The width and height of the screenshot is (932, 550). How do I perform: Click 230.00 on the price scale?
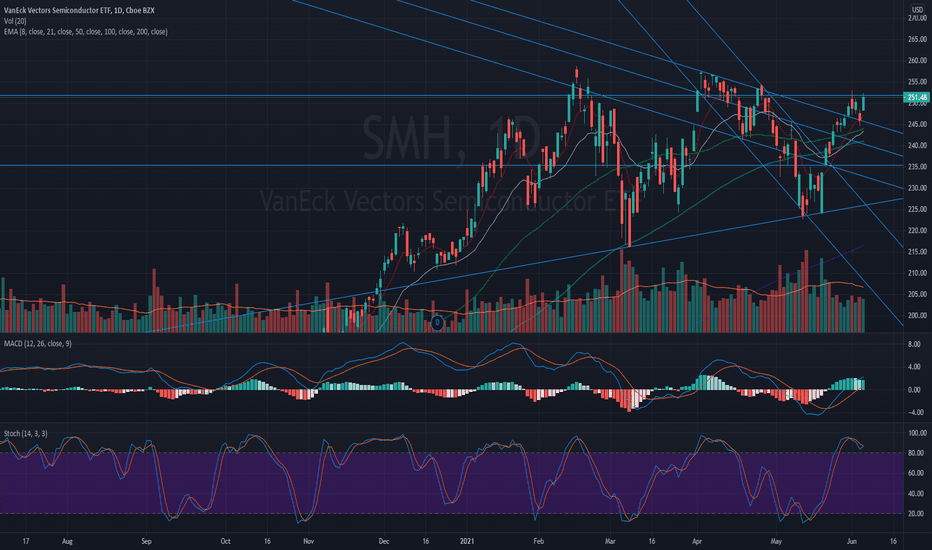[x=917, y=188]
